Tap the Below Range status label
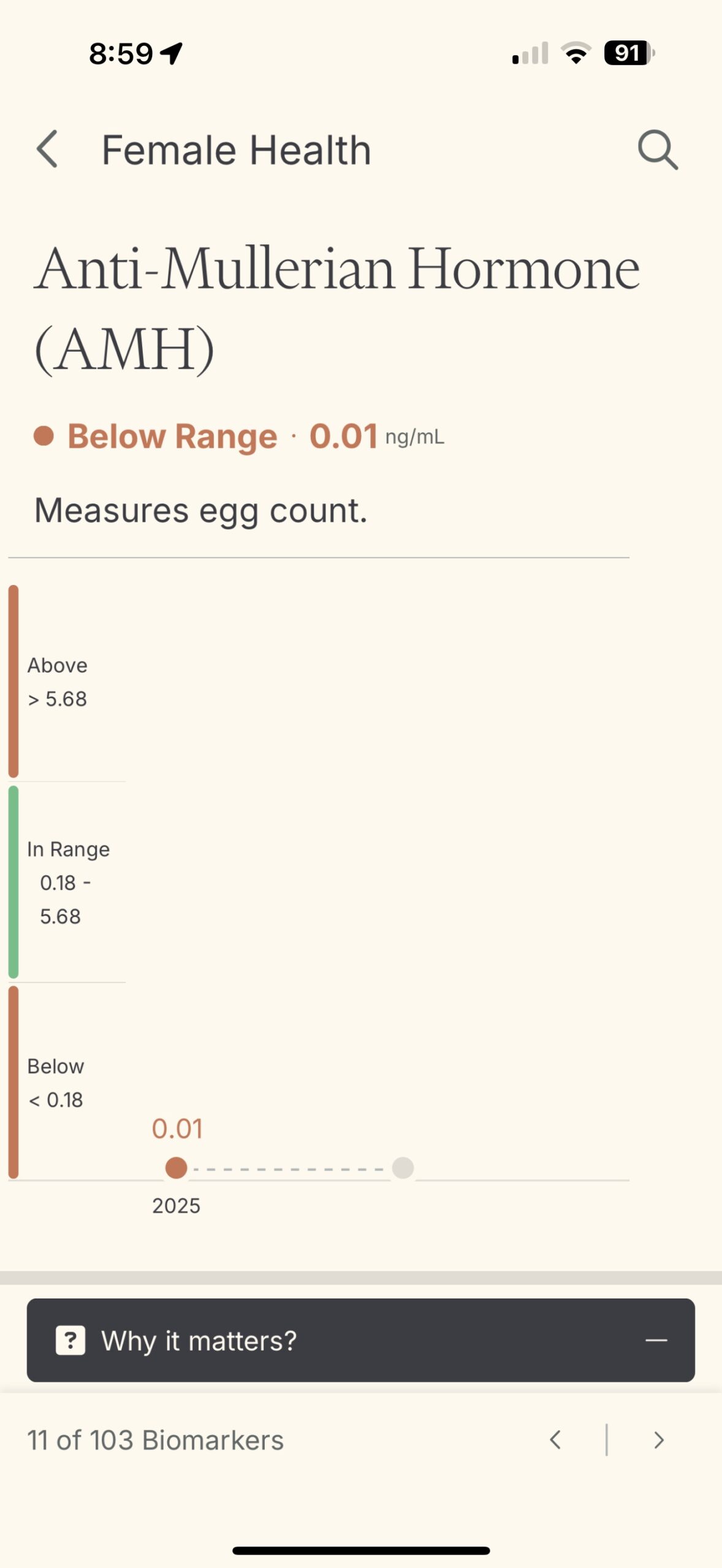722x1568 pixels. 172,437
